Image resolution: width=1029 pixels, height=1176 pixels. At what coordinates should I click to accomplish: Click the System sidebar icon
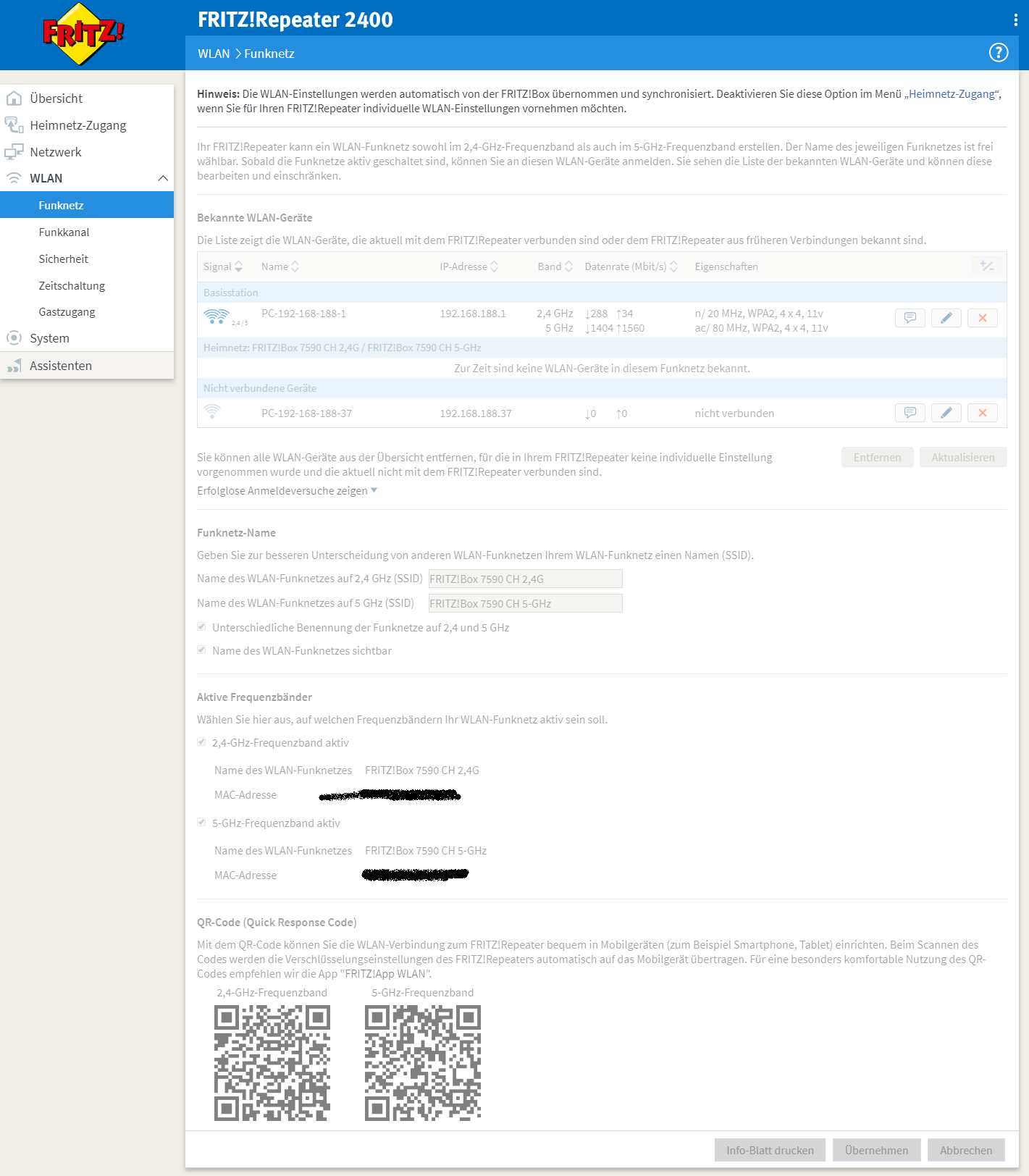pos(14,338)
